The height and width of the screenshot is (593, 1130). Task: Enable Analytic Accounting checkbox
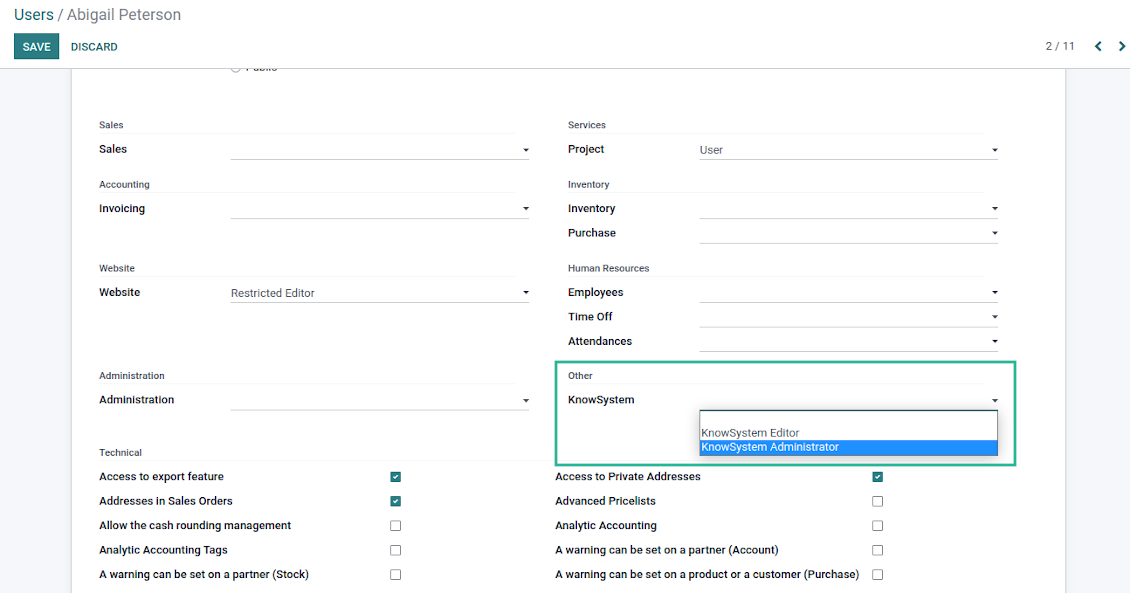[877, 526]
